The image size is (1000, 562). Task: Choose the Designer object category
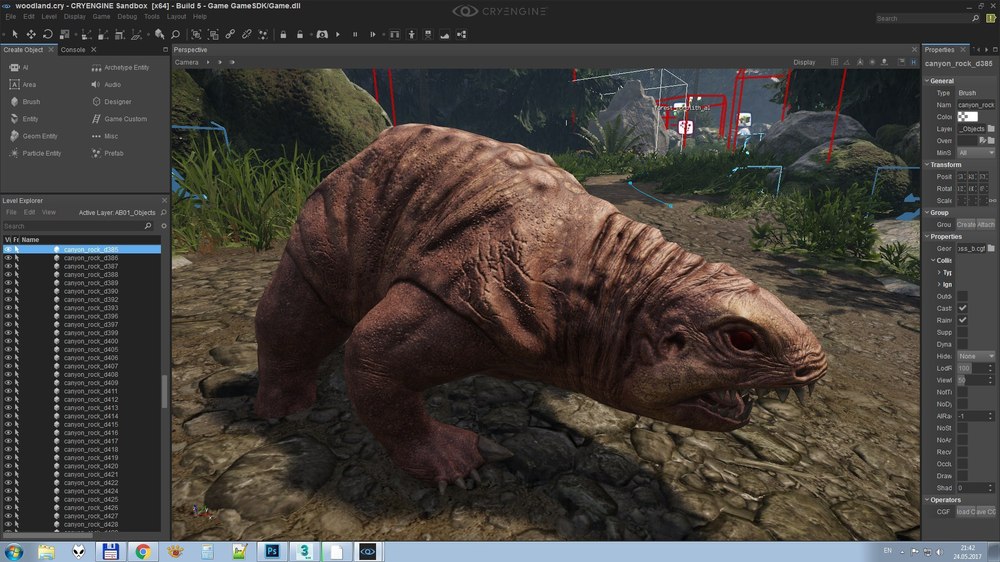tap(112, 101)
